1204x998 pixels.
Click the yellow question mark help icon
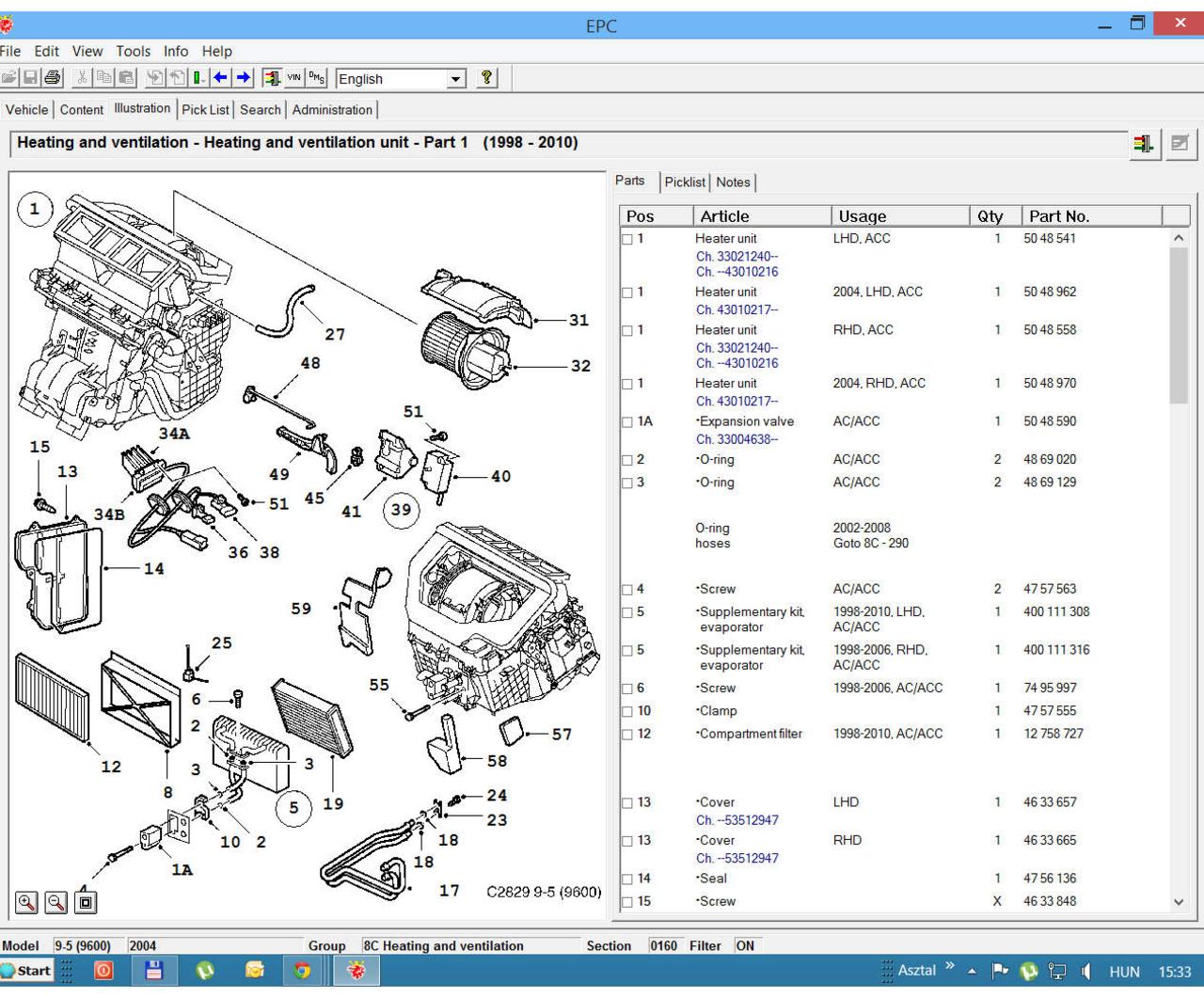click(x=486, y=78)
